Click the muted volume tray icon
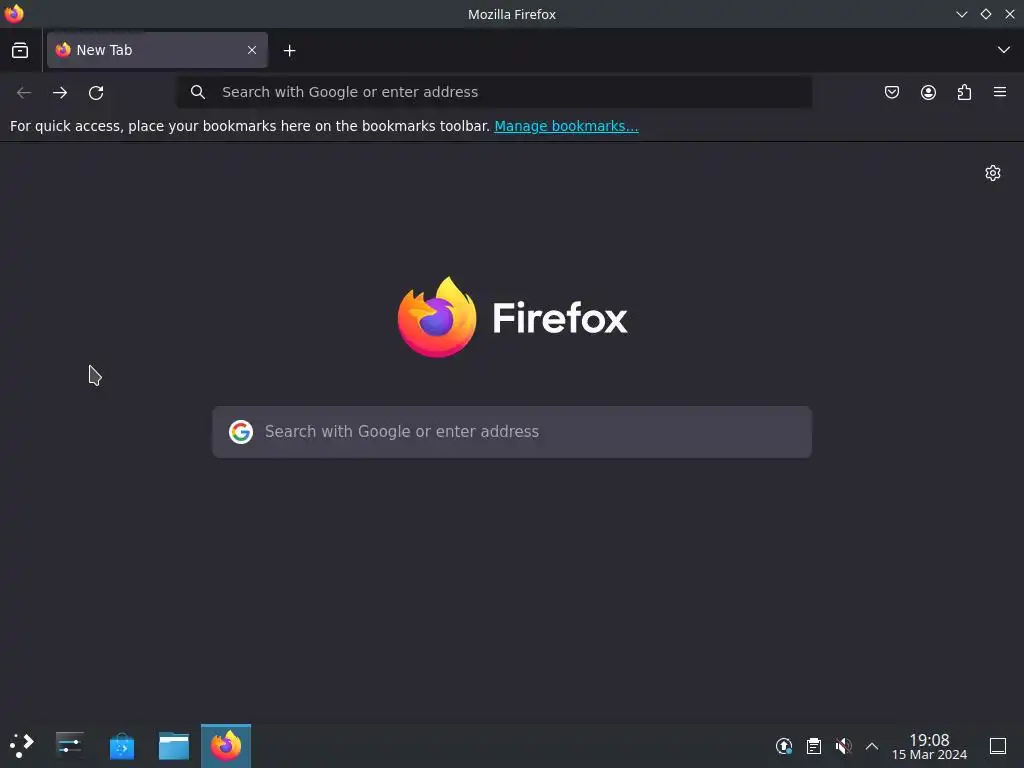The image size is (1024, 768). pos(843,746)
